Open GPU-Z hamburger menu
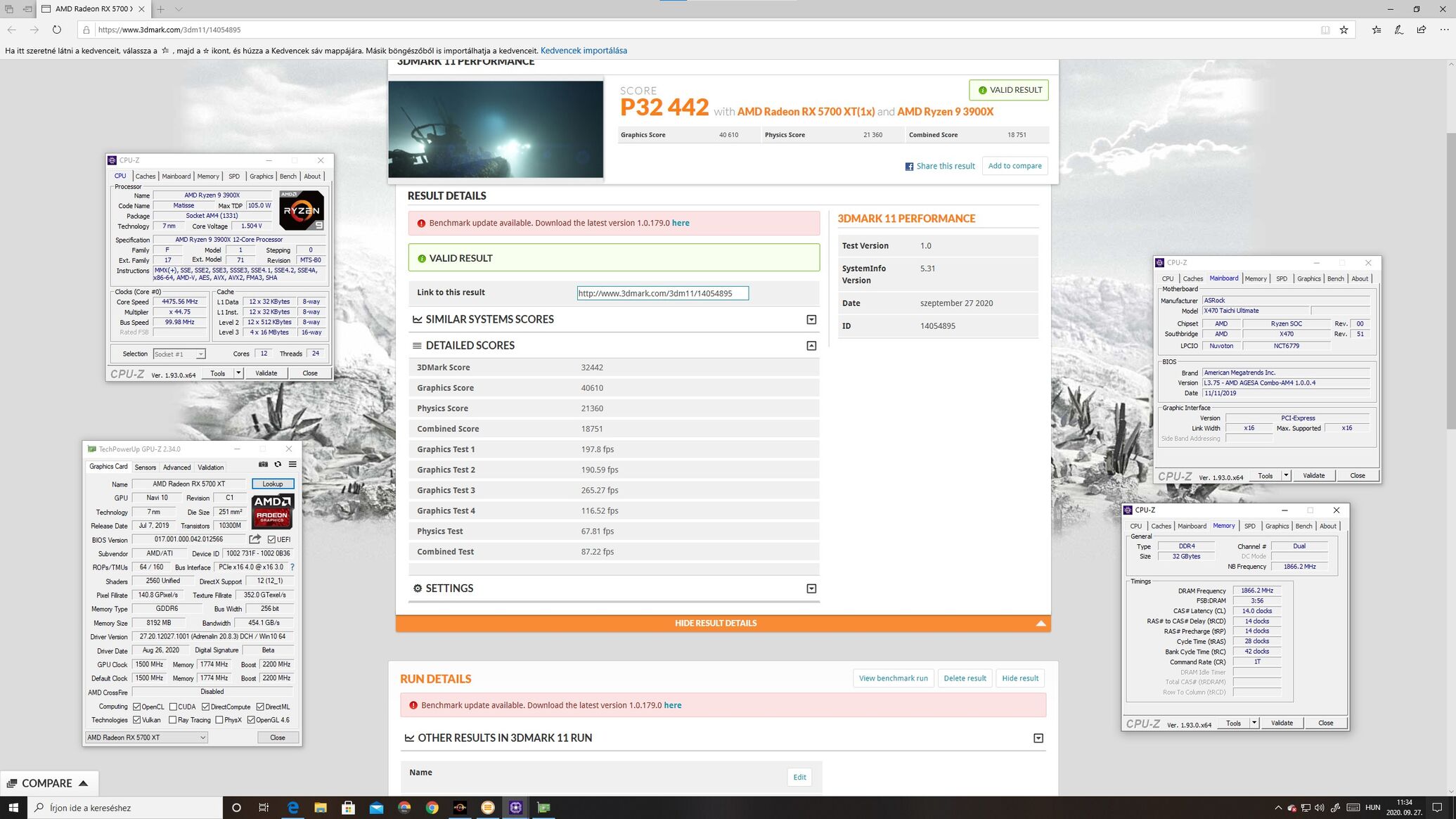The width and height of the screenshot is (1456, 819). [292, 465]
